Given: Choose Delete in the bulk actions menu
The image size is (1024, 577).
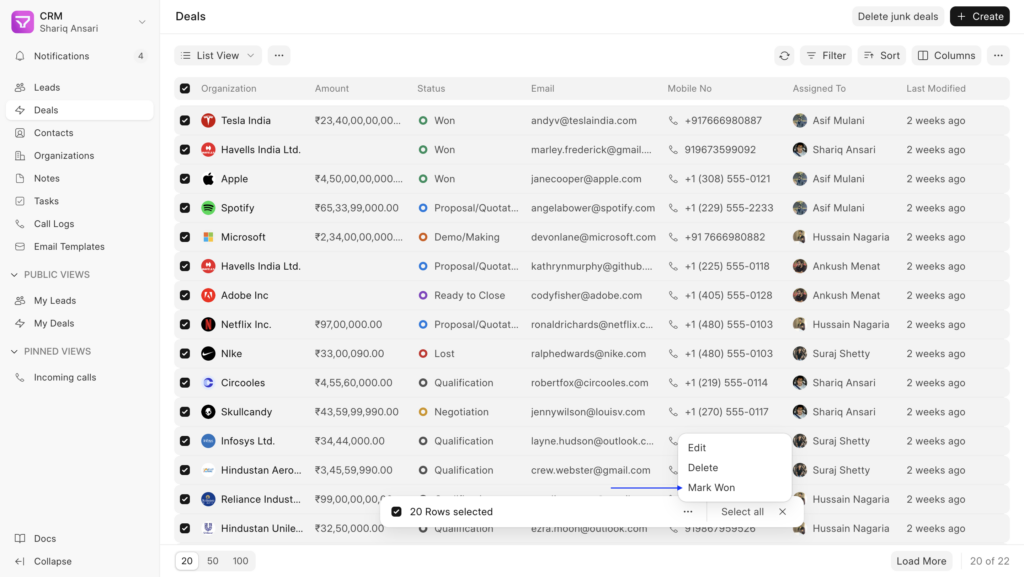Looking at the screenshot, I should coord(703,468).
